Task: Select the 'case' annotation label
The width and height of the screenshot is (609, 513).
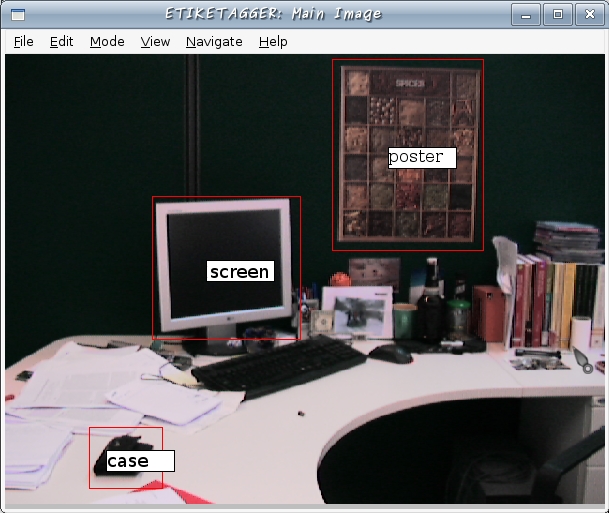Action: click(141, 461)
